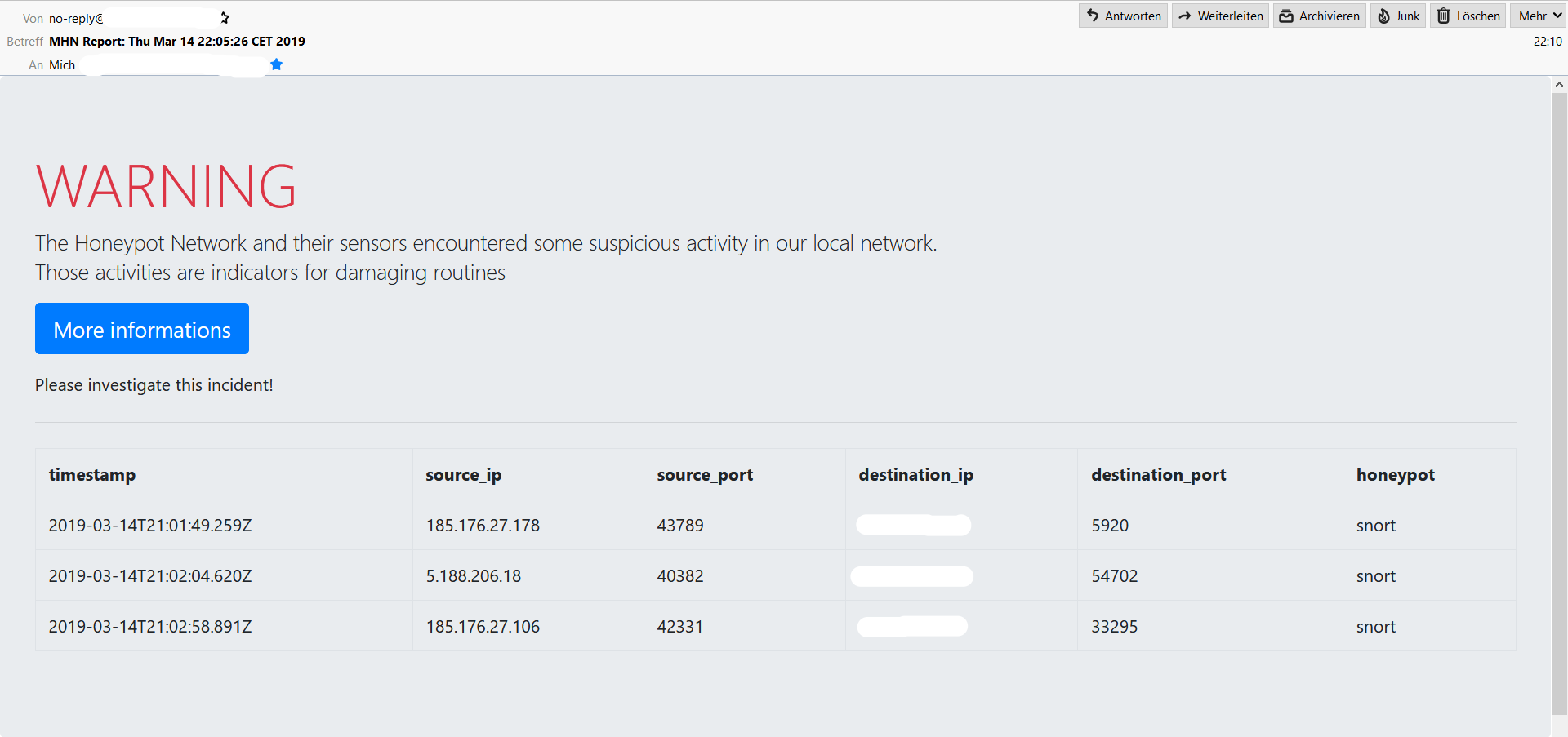Viewport: 1568px width, 737px height.
Task: Click source IP 5.188.206.18
Action: [474, 576]
